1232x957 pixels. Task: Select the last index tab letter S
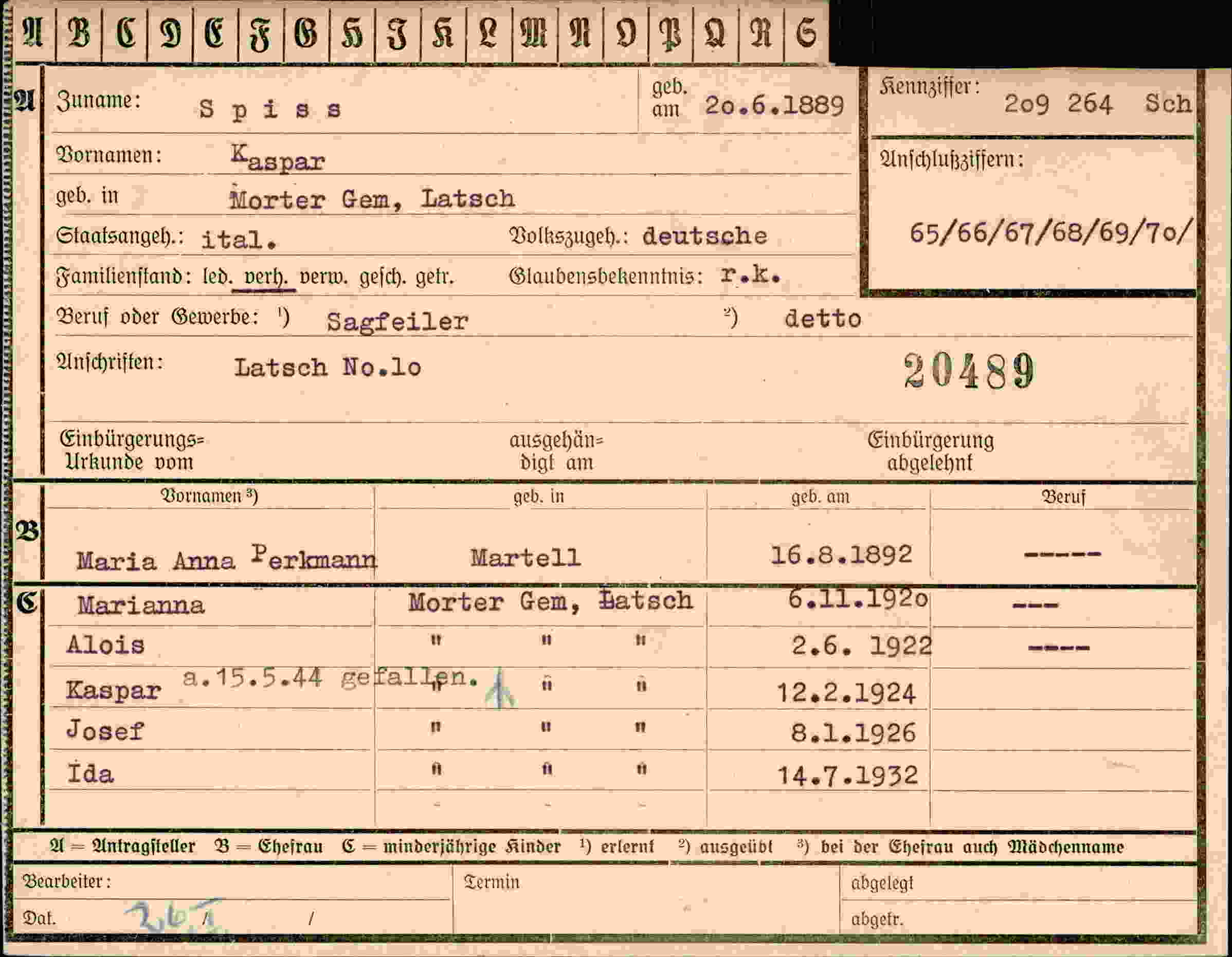806,33
